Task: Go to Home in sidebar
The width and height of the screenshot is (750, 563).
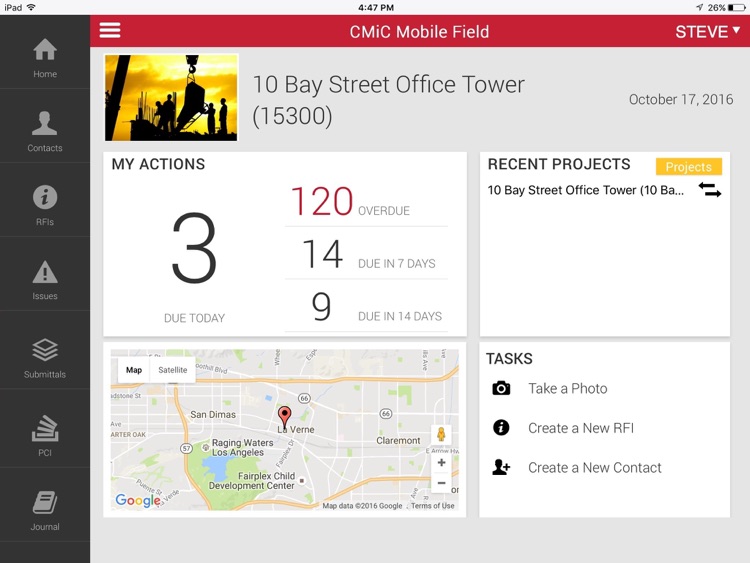Action: [45, 58]
